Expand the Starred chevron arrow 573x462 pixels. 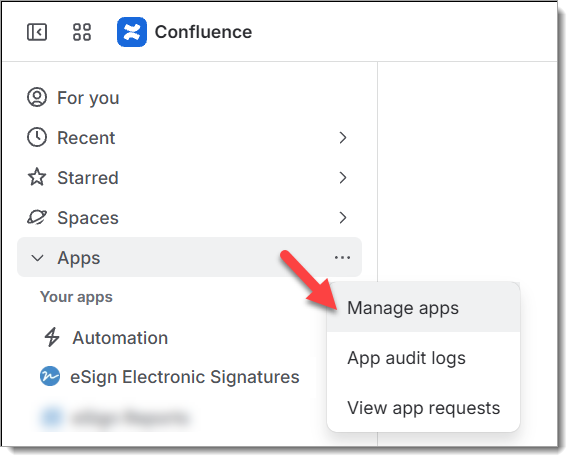coord(342,178)
